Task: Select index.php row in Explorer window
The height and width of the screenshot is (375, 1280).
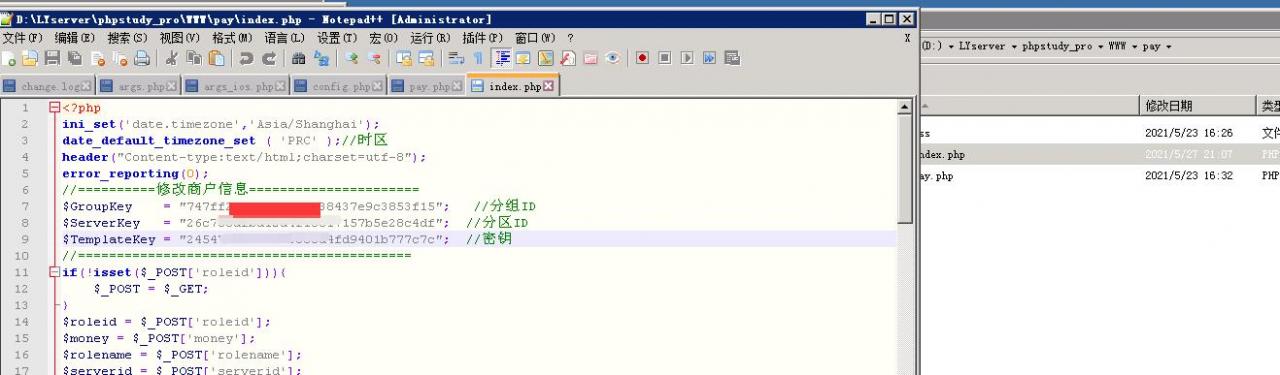Action: click(x=1100, y=154)
